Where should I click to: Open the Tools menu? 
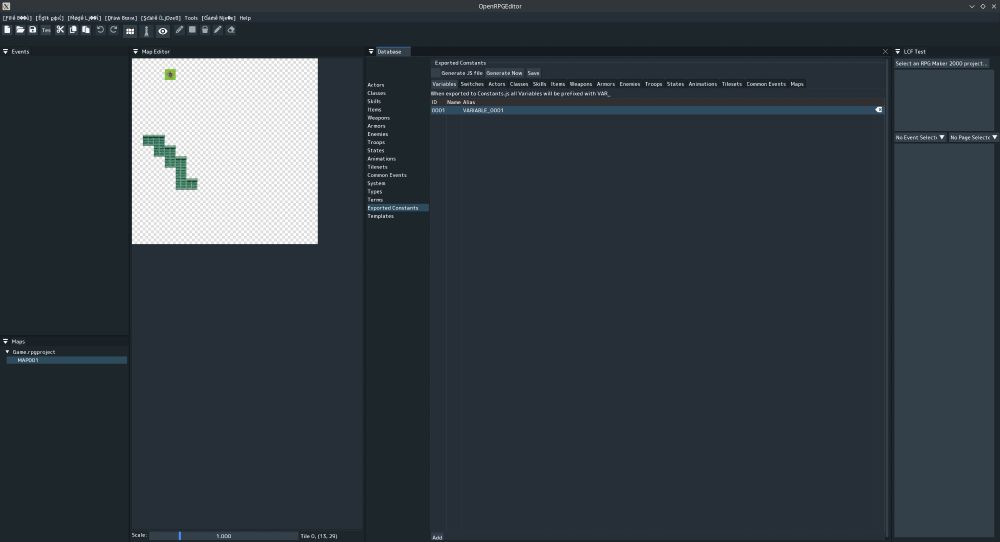[x=191, y=18]
